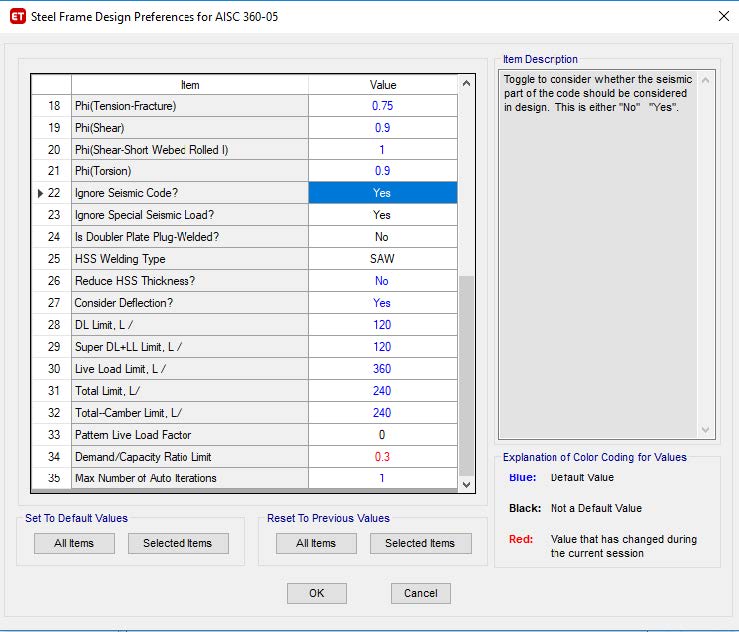Click DL Limit value 120
This screenshot has width=739, height=632.
click(383, 325)
